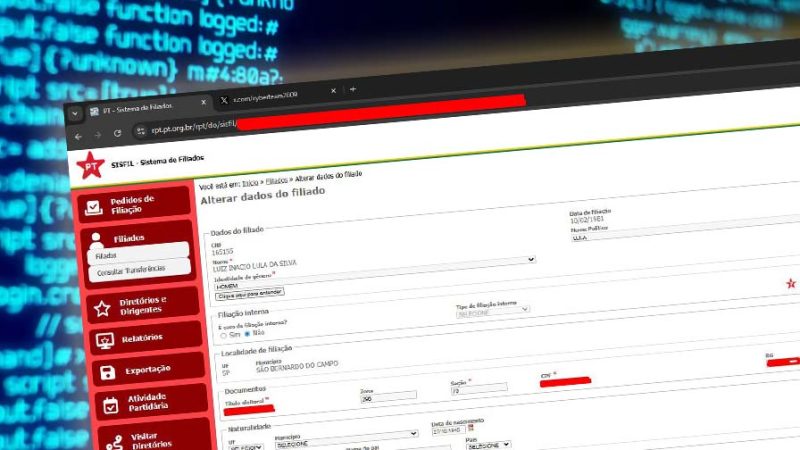Click the 'Clique aqui para entender' button
This screenshot has height=450, width=800.
coord(249,294)
